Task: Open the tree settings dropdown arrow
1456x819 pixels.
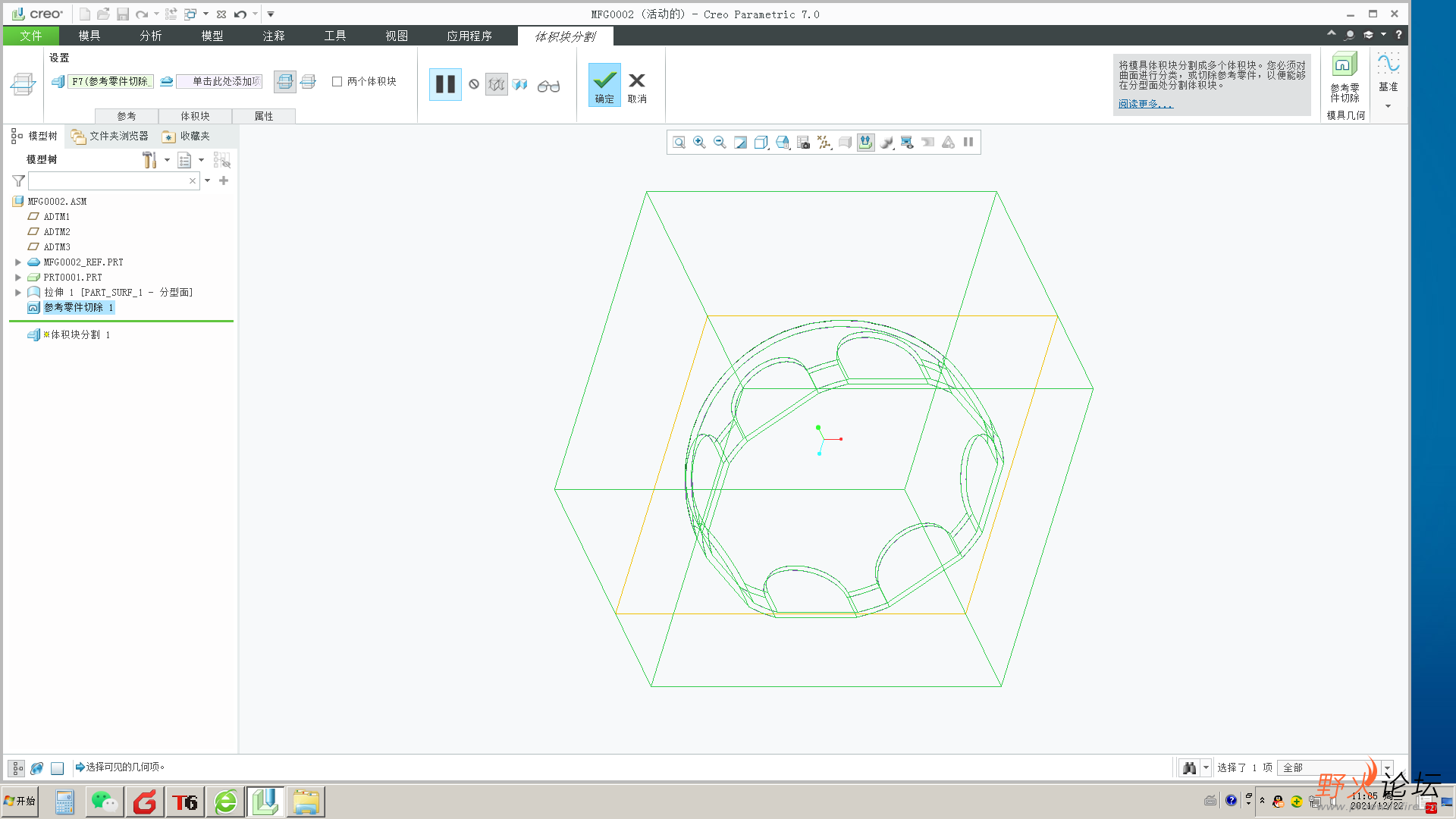Action: pos(167,160)
